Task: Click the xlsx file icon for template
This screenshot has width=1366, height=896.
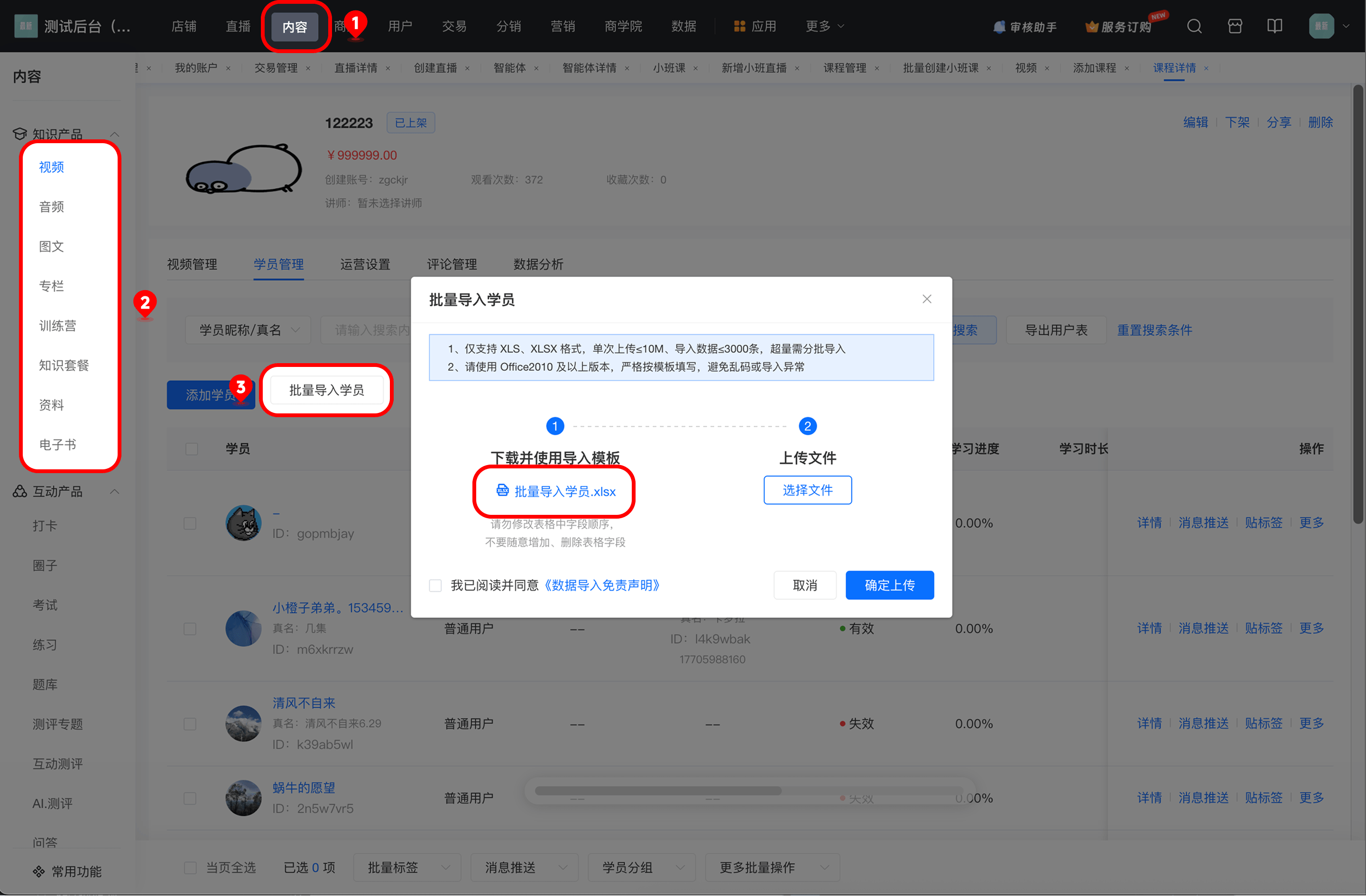Action: (502, 491)
